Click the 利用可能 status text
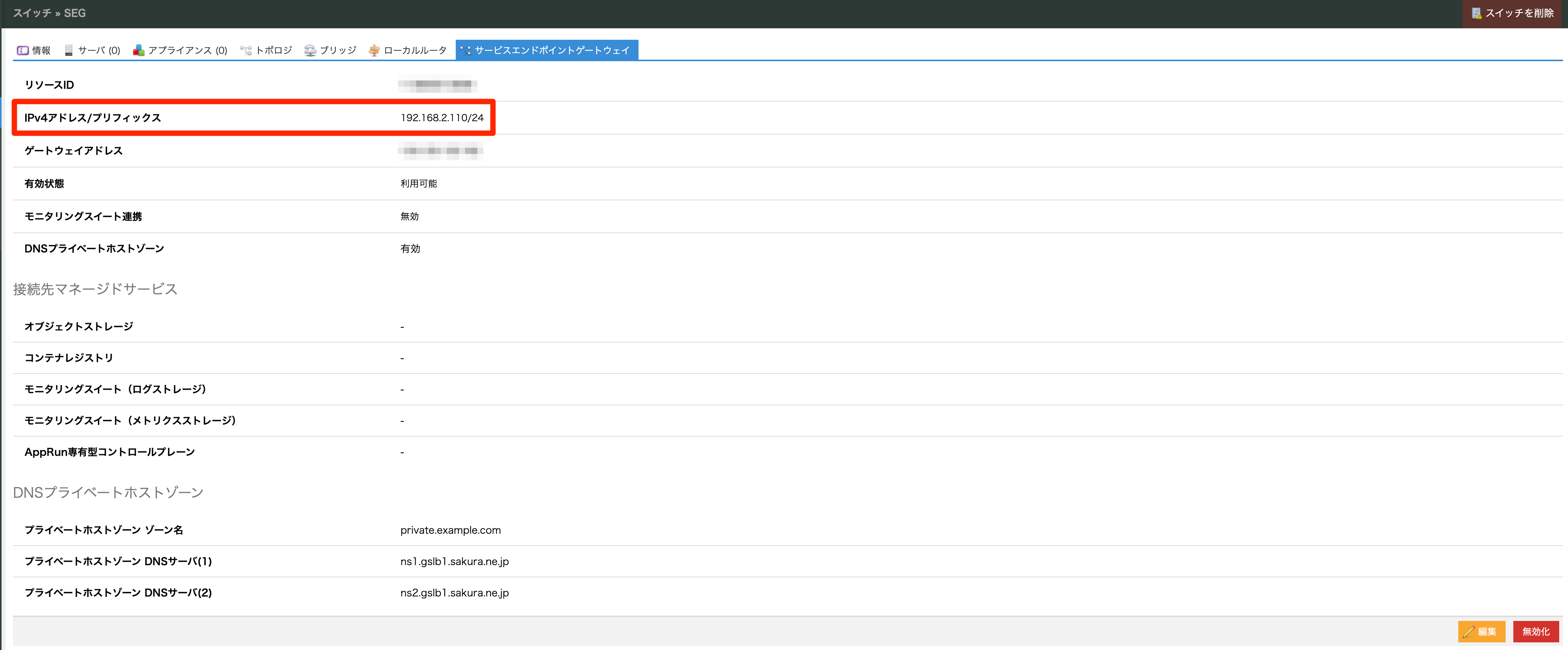The width and height of the screenshot is (1568, 650). point(419,184)
